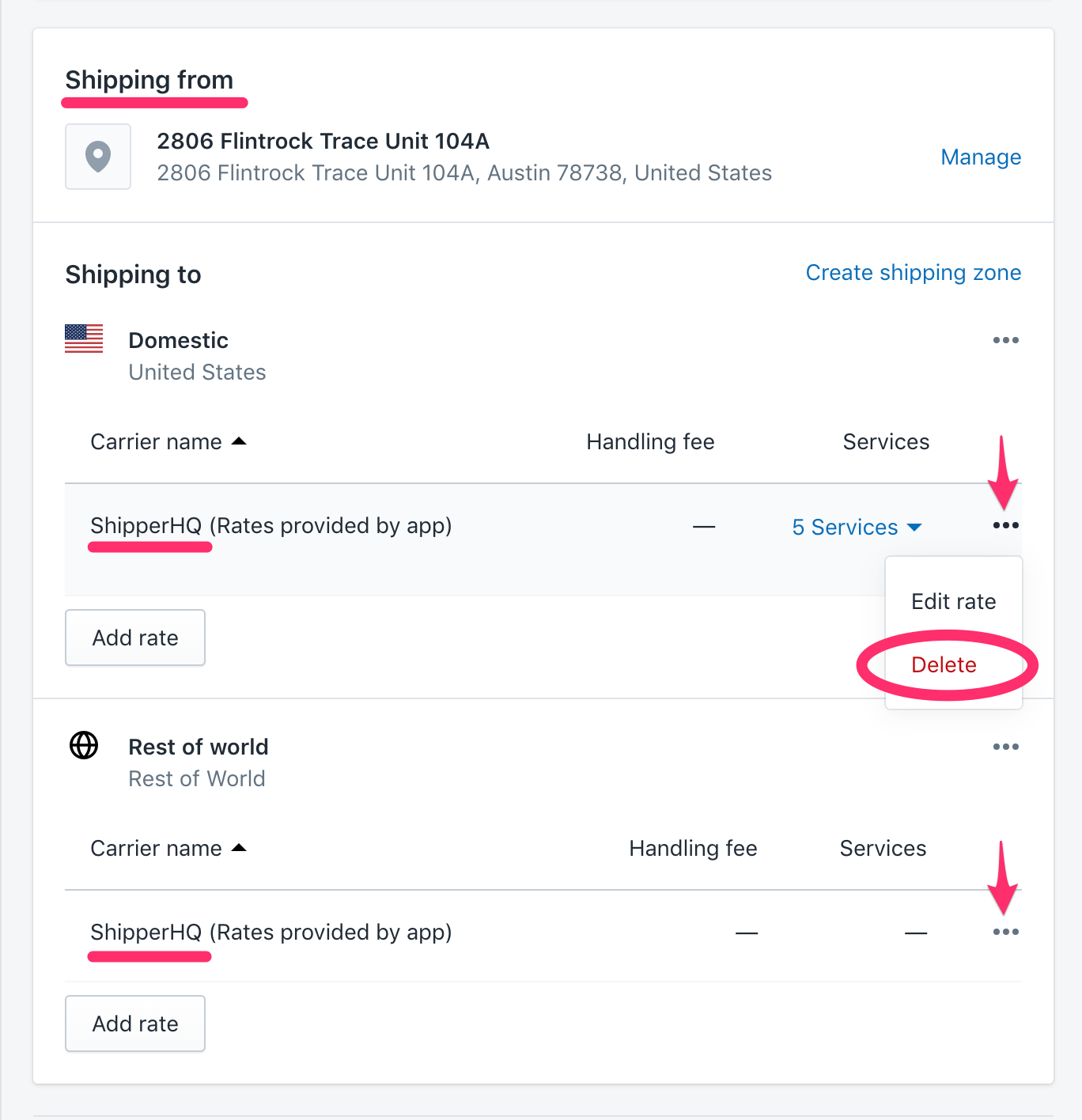The width and height of the screenshot is (1082, 1120).
Task: Open the Manage location link
Action: (x=981, y=157)
